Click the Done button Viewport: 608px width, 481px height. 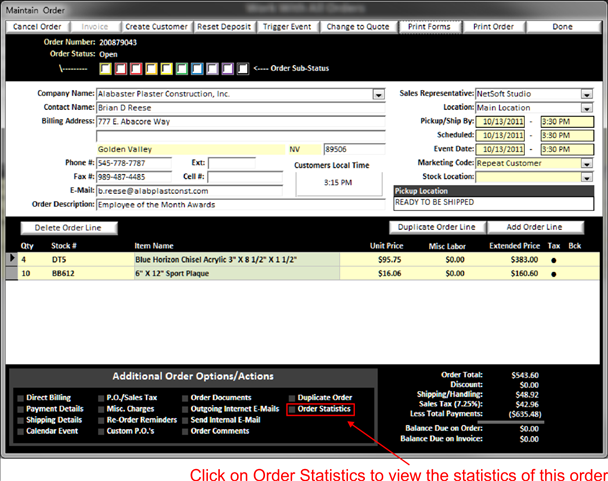point(564,26)
